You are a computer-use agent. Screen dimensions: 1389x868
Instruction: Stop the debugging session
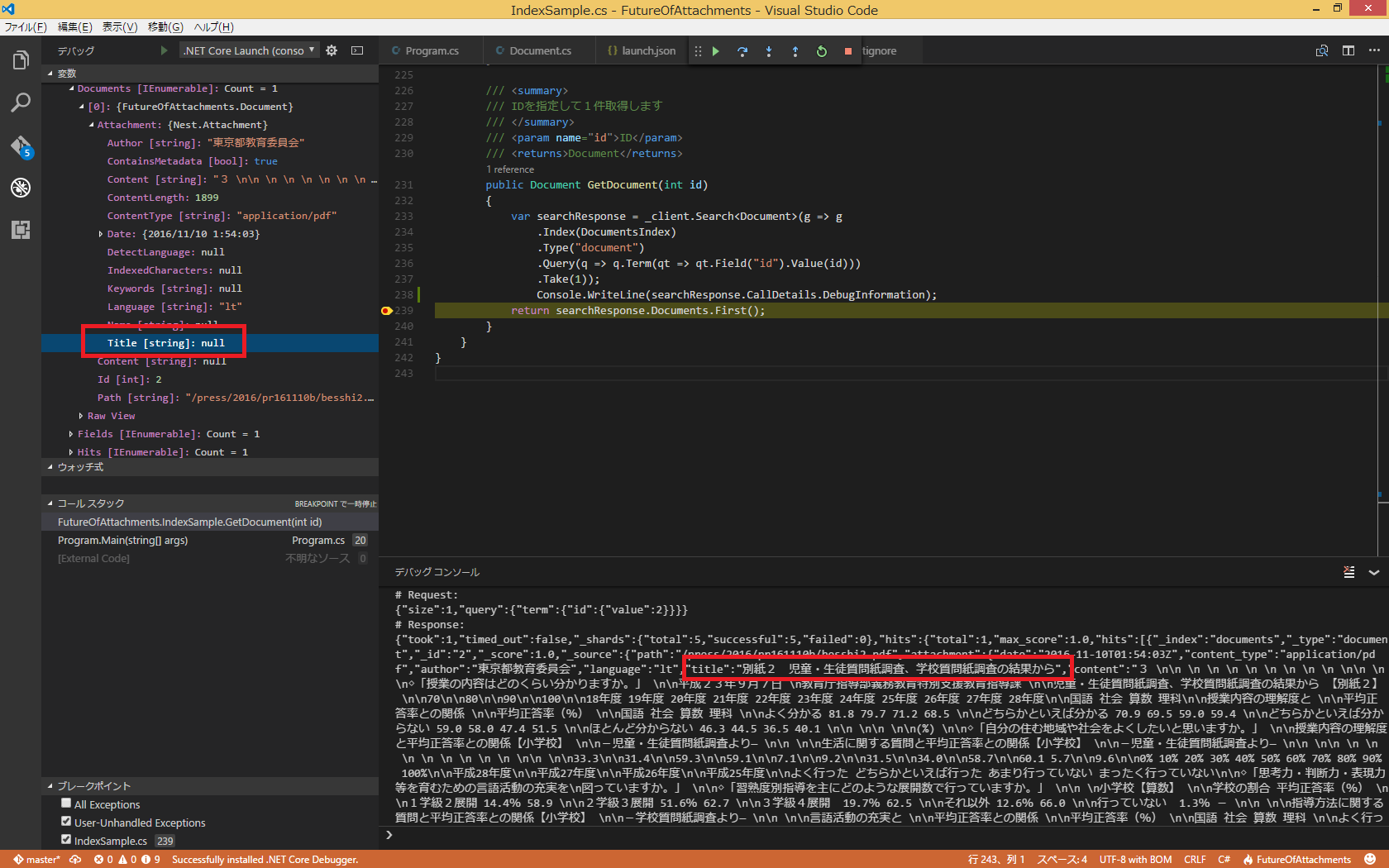pyautogui.click(x=848, y=51)
